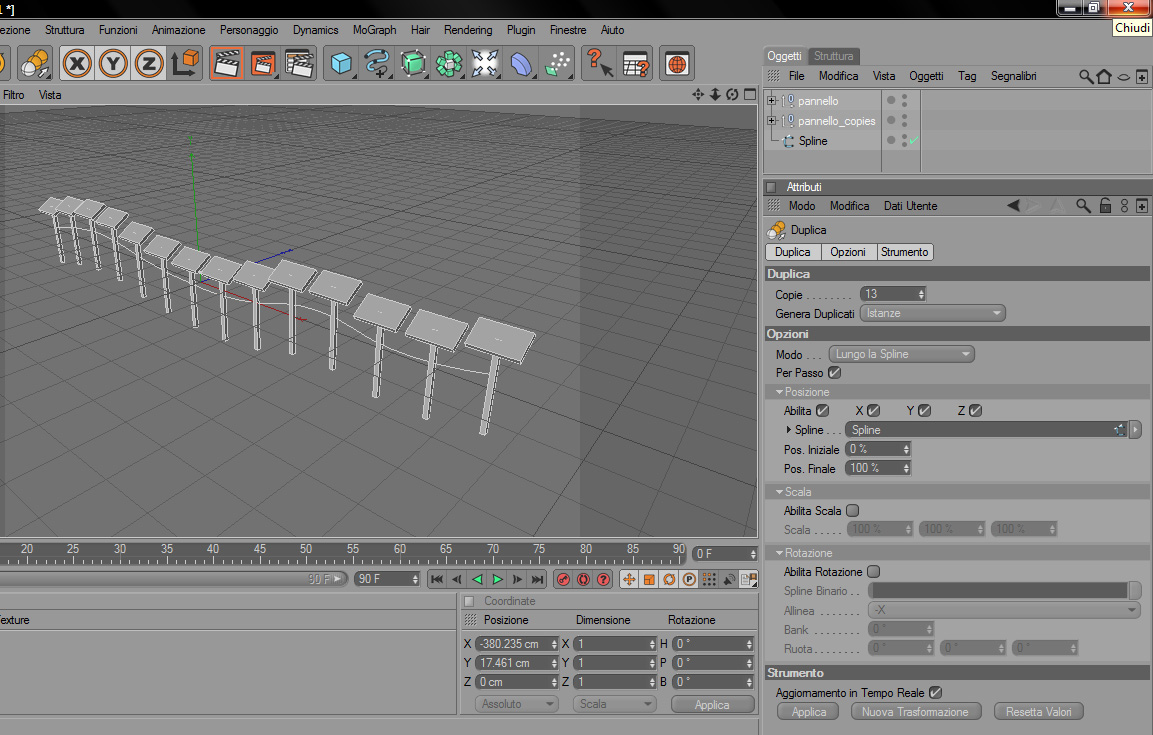Activate the context help cursor
Viewport: 1153px width, 735px height.
(599, 63)
